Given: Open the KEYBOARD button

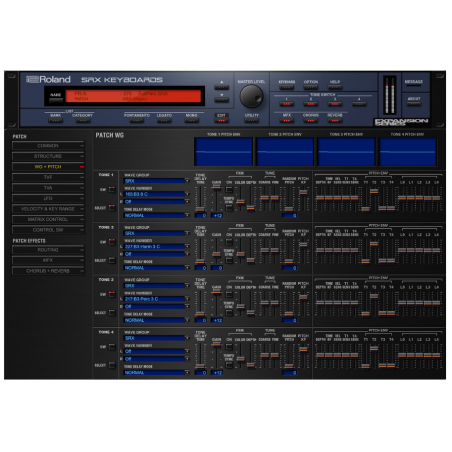Looking at the screenshot, I should click(x=287, y=87).
